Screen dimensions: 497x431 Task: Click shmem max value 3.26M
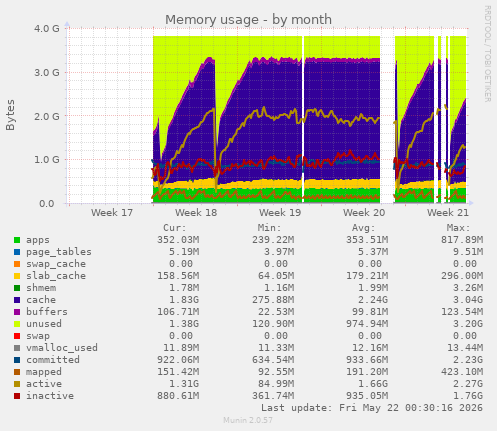tap(468, 288)
